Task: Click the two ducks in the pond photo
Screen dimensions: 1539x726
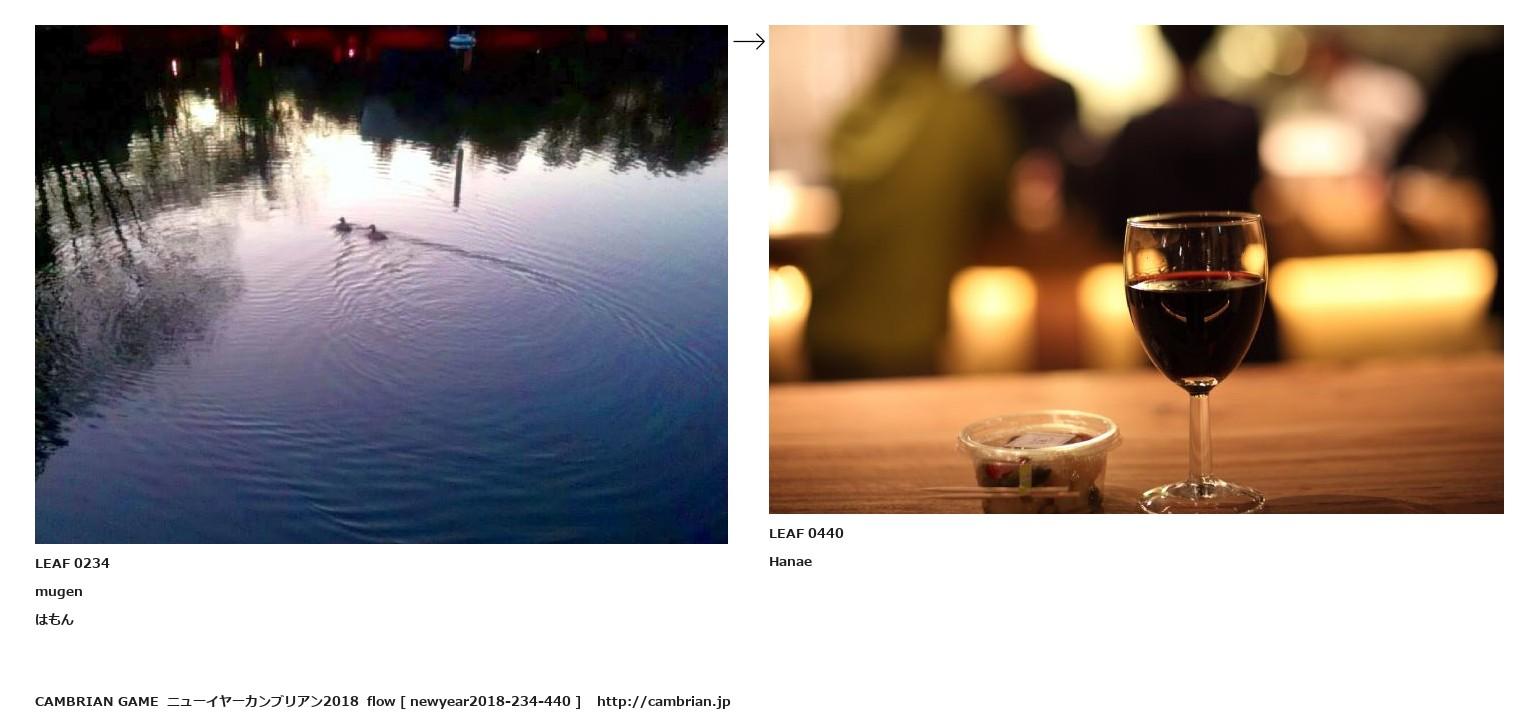Action: [x=360, y=229]
